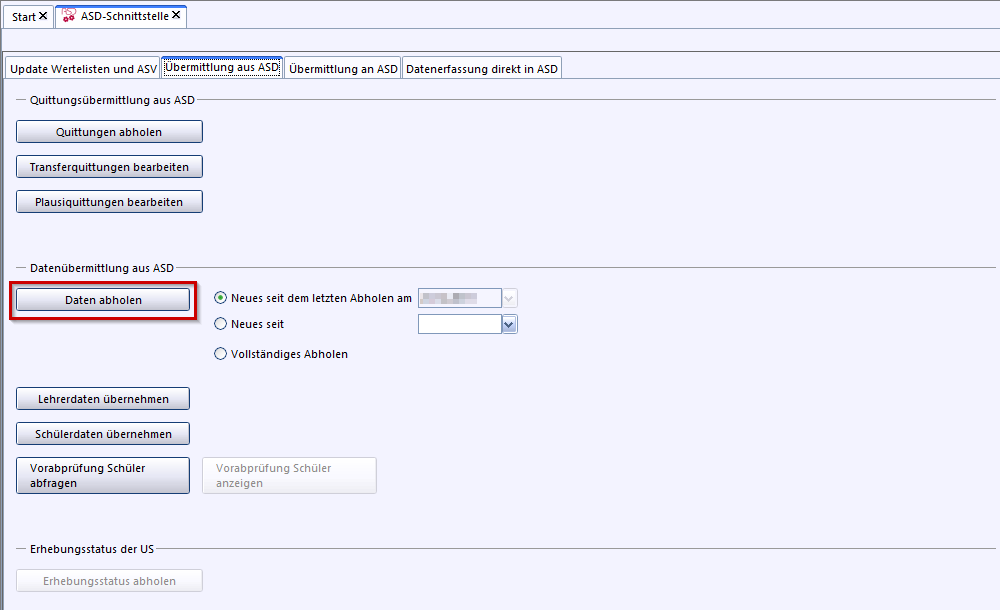This screenshot has height=610, width=1000.
Task: Click inside the 'Neues seit' date field
Action: tap(458, 324)
